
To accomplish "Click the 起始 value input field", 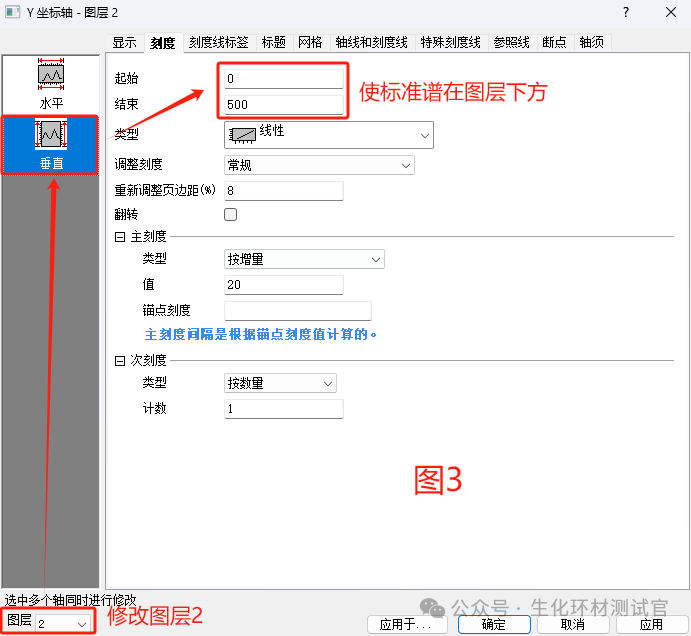I will click(284, 79).
